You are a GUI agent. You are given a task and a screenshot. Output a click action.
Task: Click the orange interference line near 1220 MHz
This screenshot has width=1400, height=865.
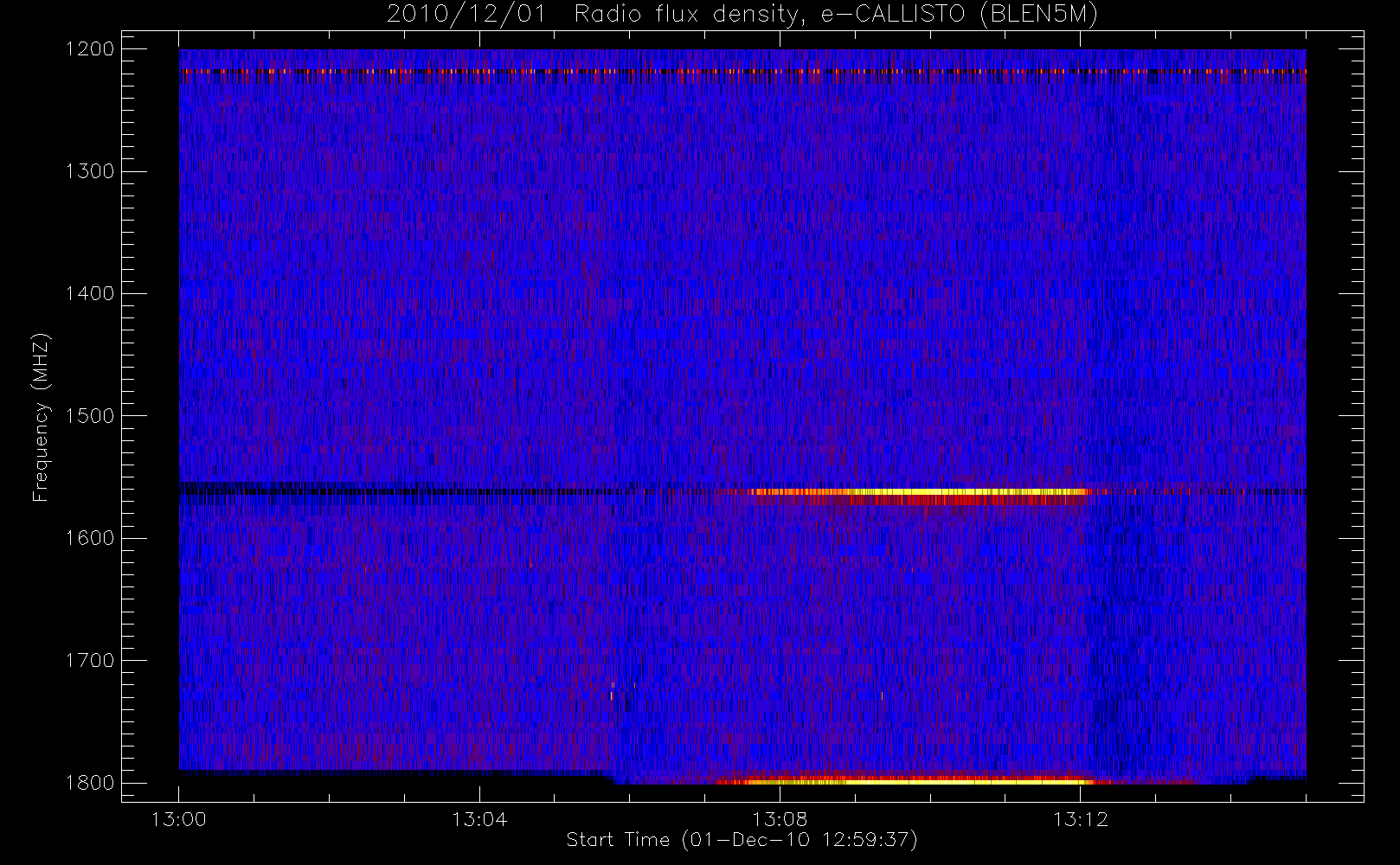coord(742,71)
